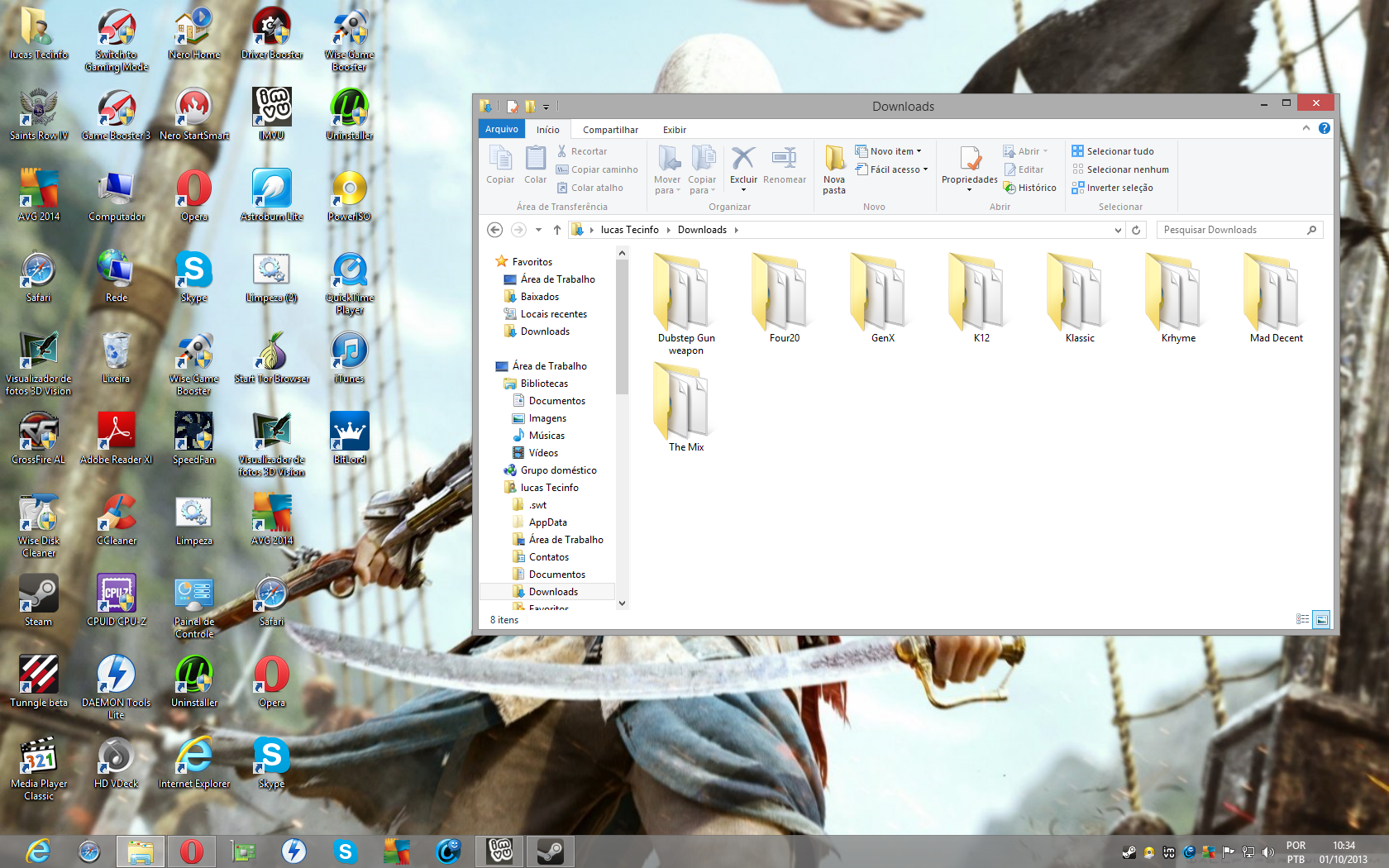Viewport: 1389px width, 868px height.
Task: Switch to large icons view in status bar
Action: 1321,619
